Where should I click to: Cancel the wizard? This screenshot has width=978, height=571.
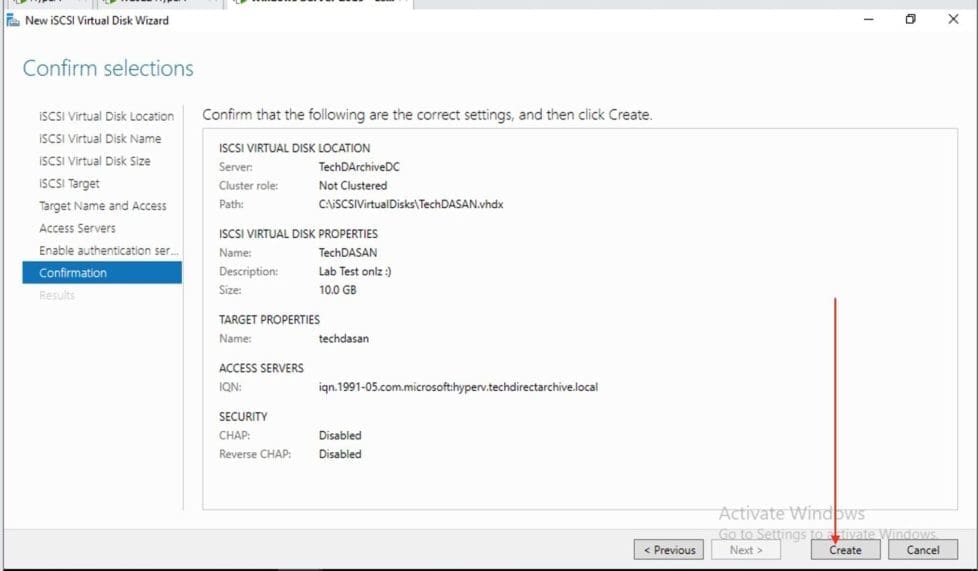[x=922, y=550]
